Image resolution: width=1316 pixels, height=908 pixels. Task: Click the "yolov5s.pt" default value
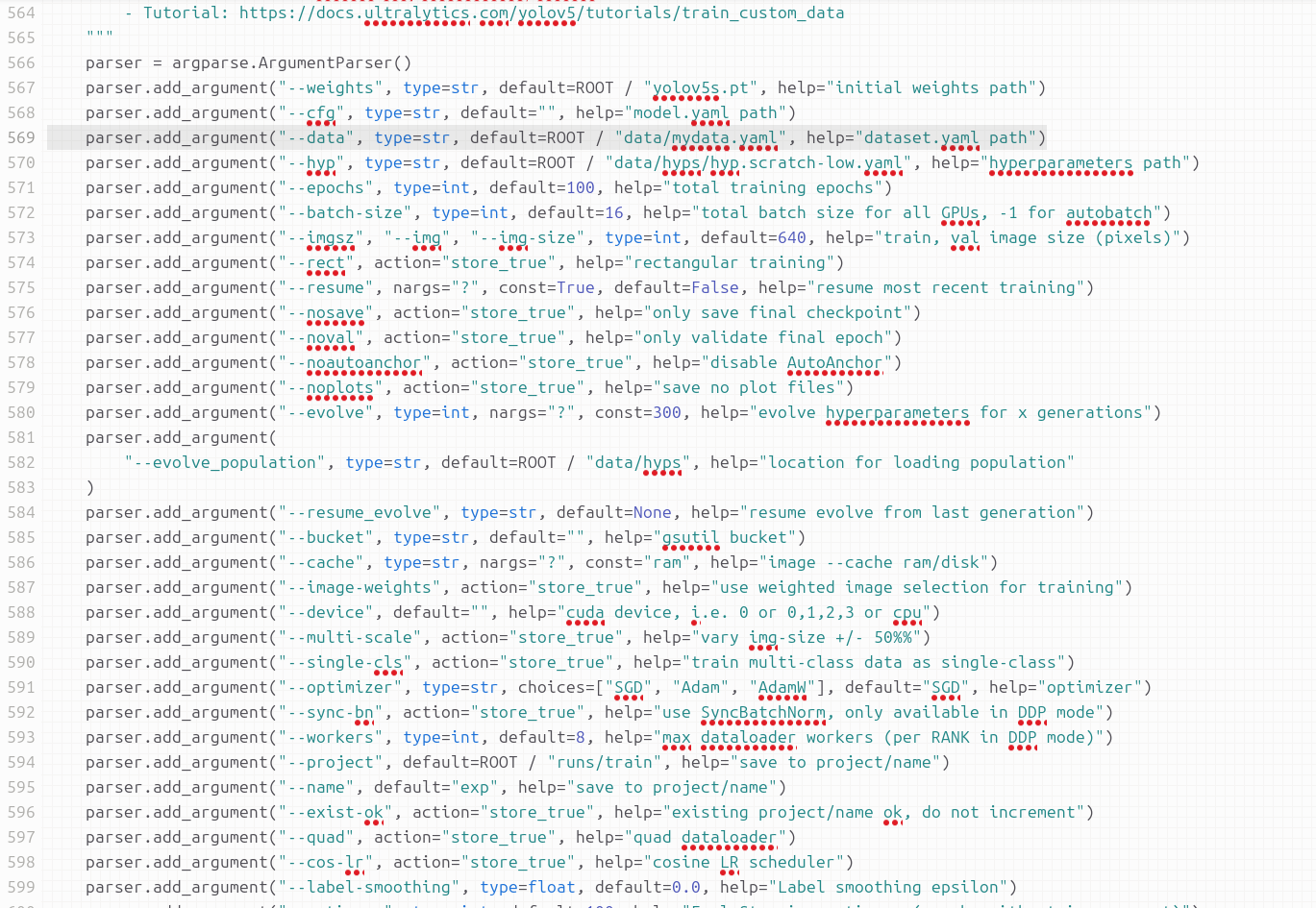(701, 87)
